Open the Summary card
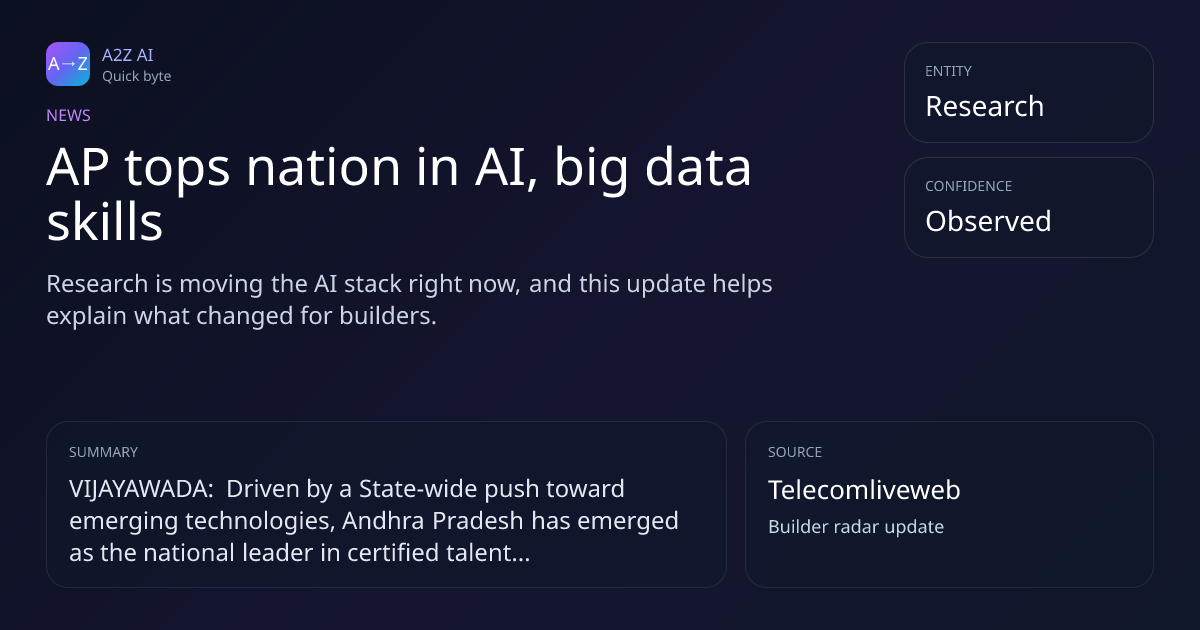1200x630 pixels. point(386,504)
